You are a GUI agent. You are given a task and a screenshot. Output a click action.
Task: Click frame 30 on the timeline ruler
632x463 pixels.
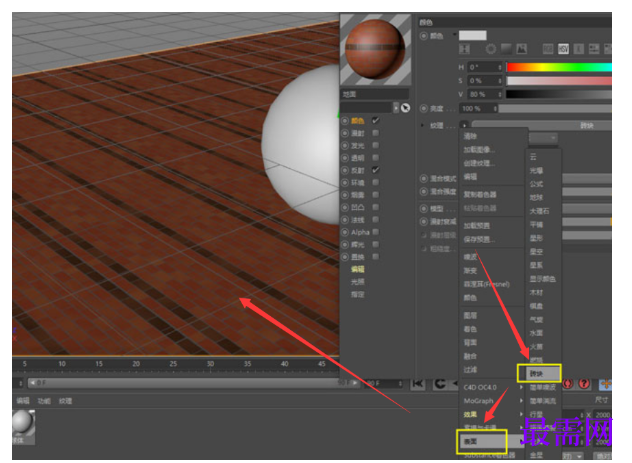tap(210, 363)
